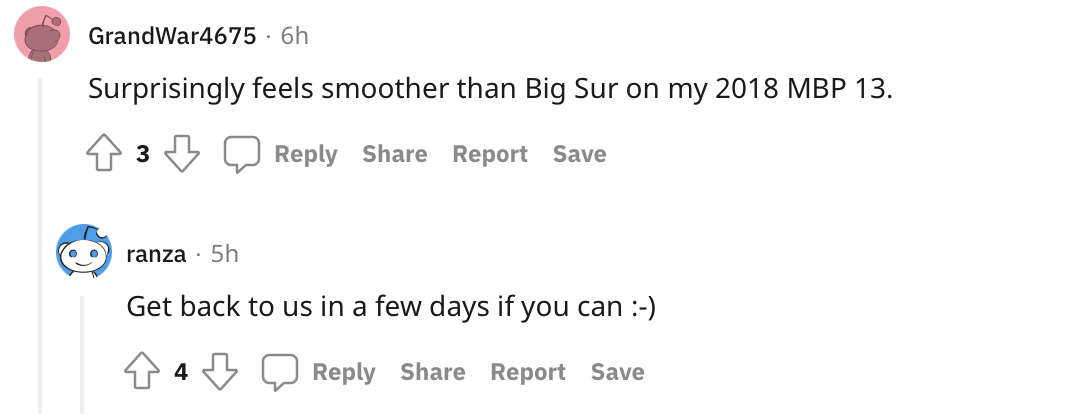
Task: Open the 6h timestamp permalink
Action: 294,35
